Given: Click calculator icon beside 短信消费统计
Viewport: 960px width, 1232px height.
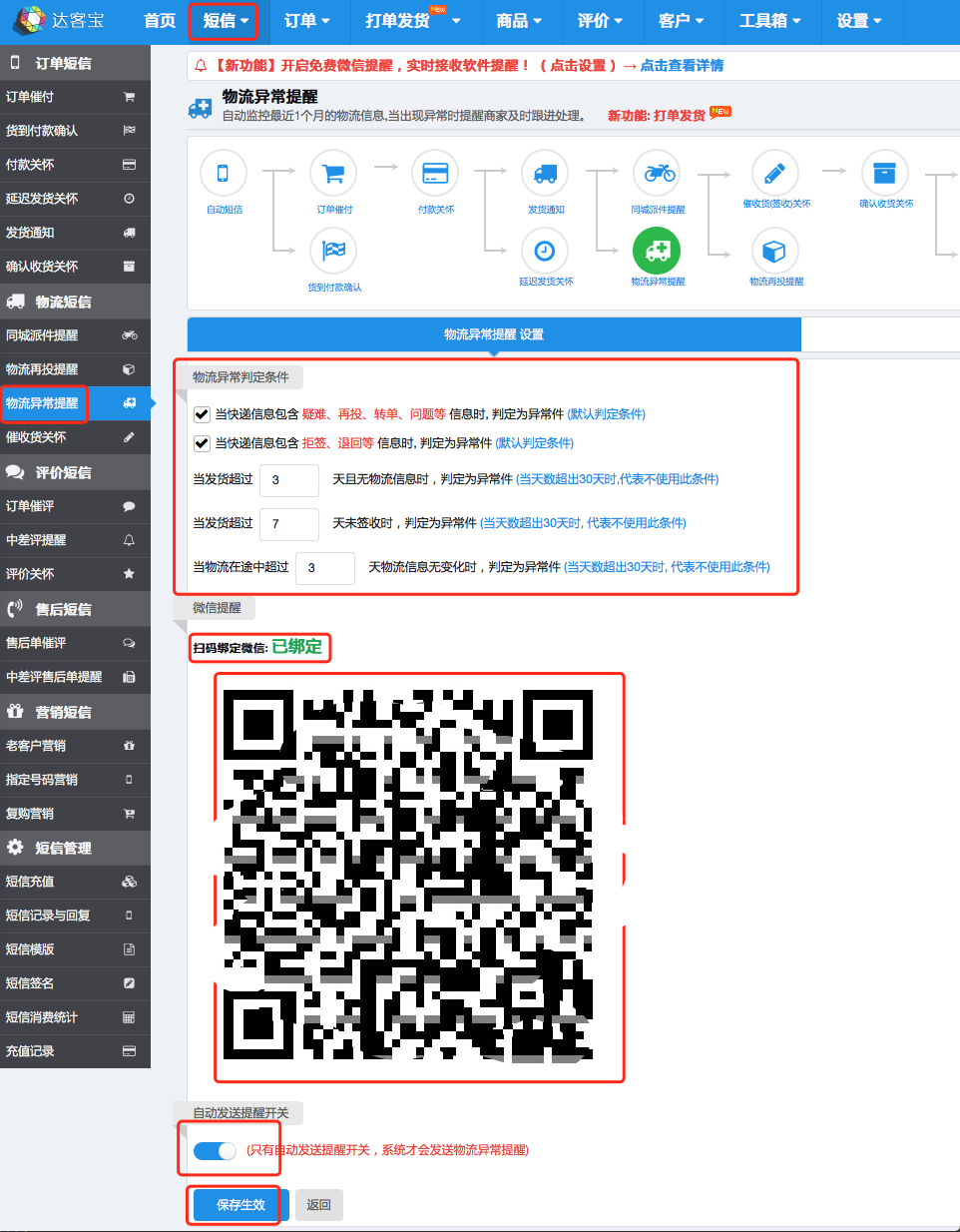Looking at the screenshot, I should tap(129, 1017).
